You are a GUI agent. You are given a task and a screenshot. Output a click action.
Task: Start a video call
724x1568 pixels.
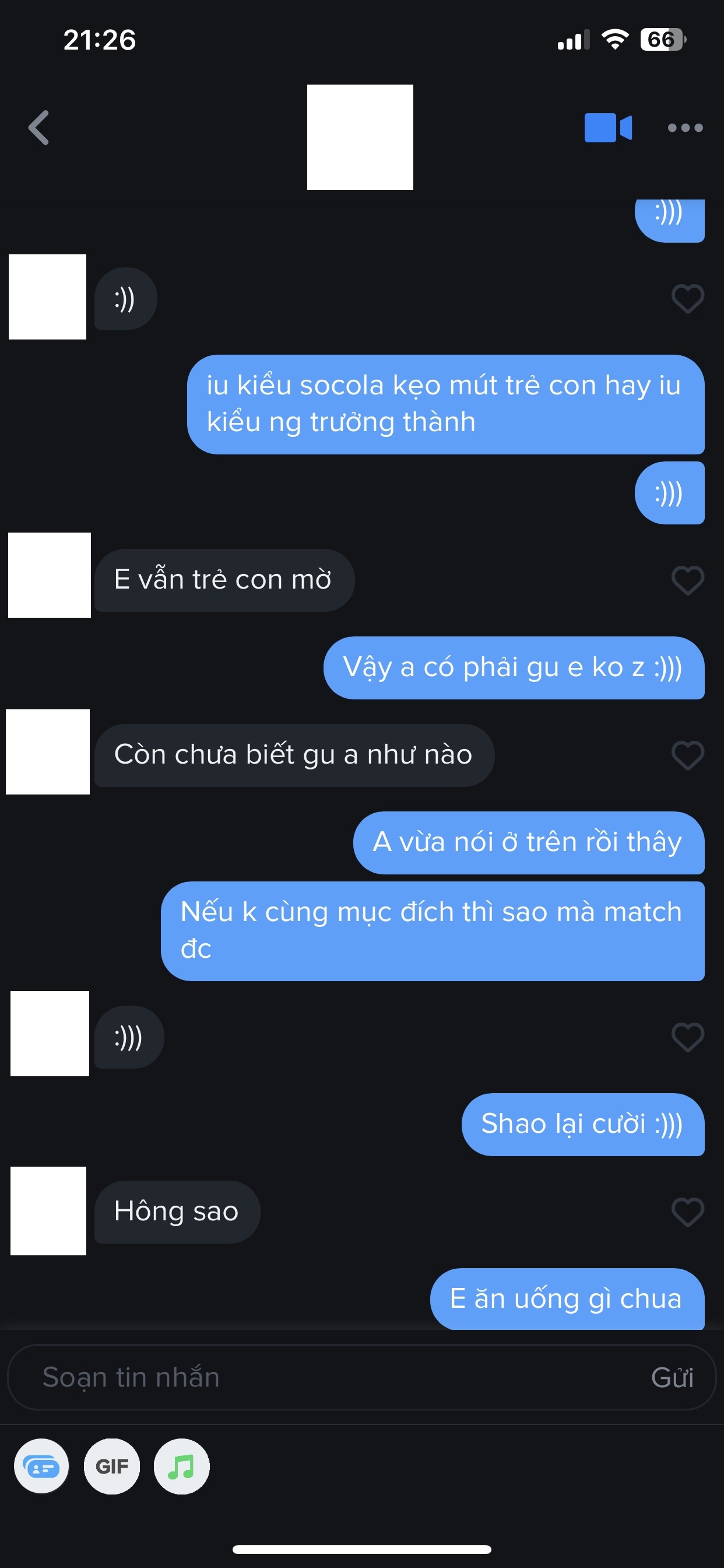tap(608, 128)
